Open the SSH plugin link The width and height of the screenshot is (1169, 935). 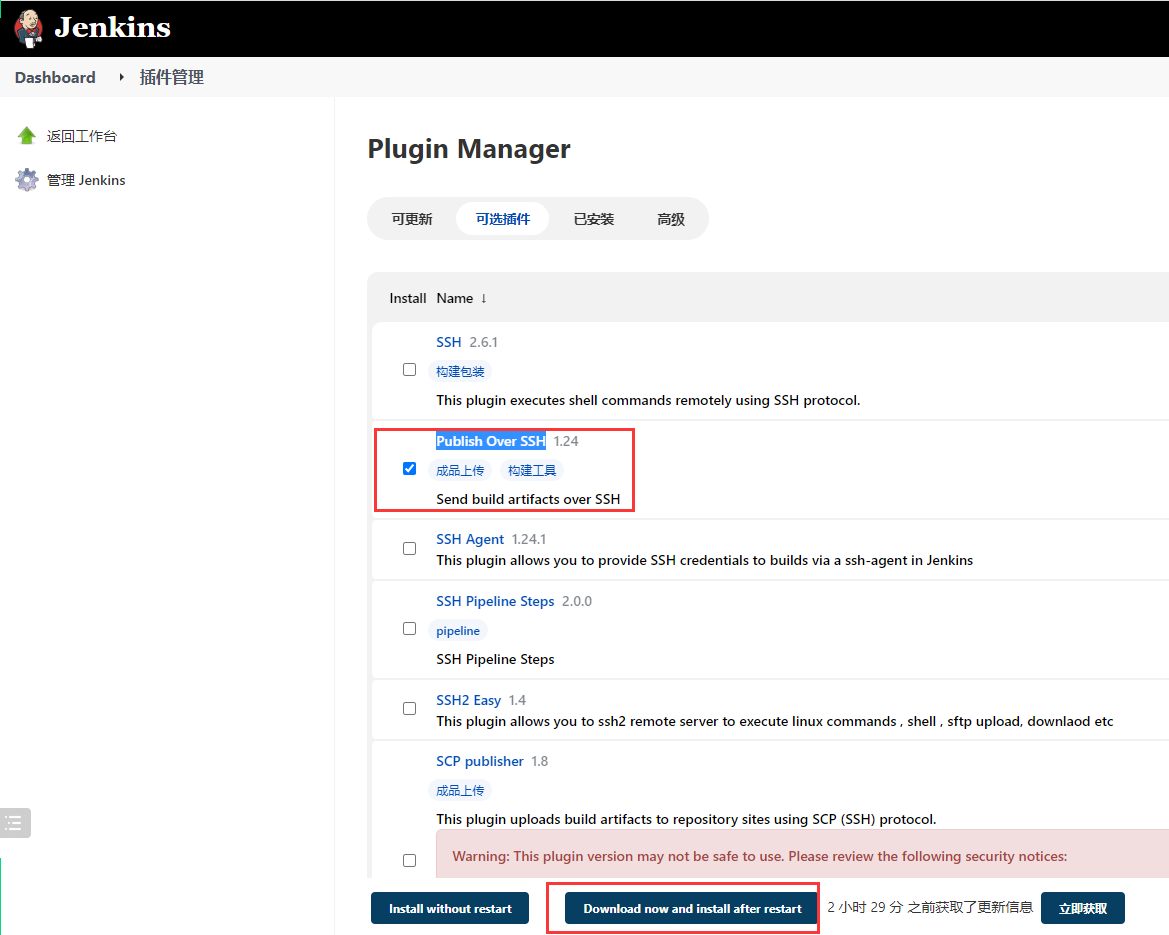tap(449, 342)
